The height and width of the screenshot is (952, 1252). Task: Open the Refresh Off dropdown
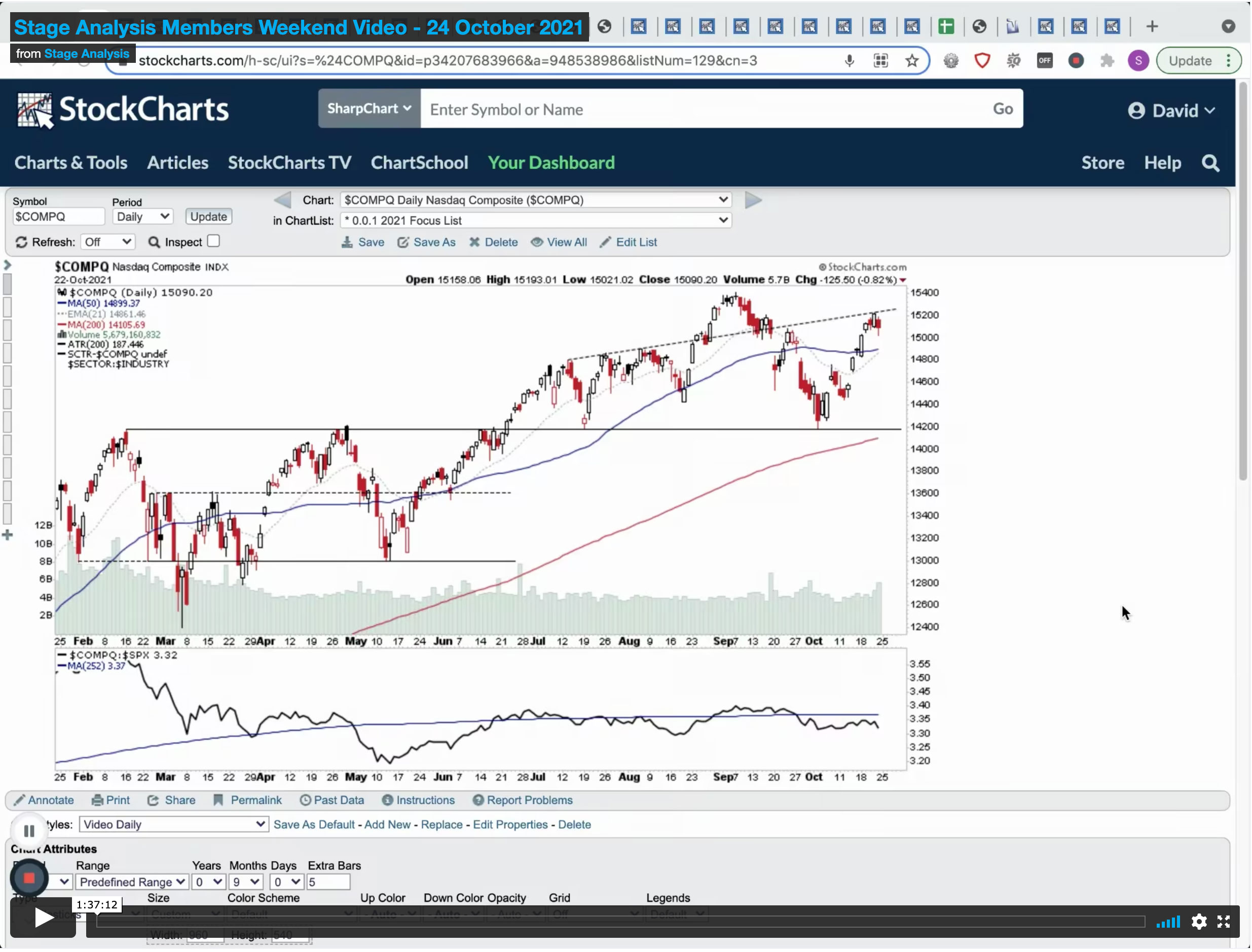click(x=107, y=242)
